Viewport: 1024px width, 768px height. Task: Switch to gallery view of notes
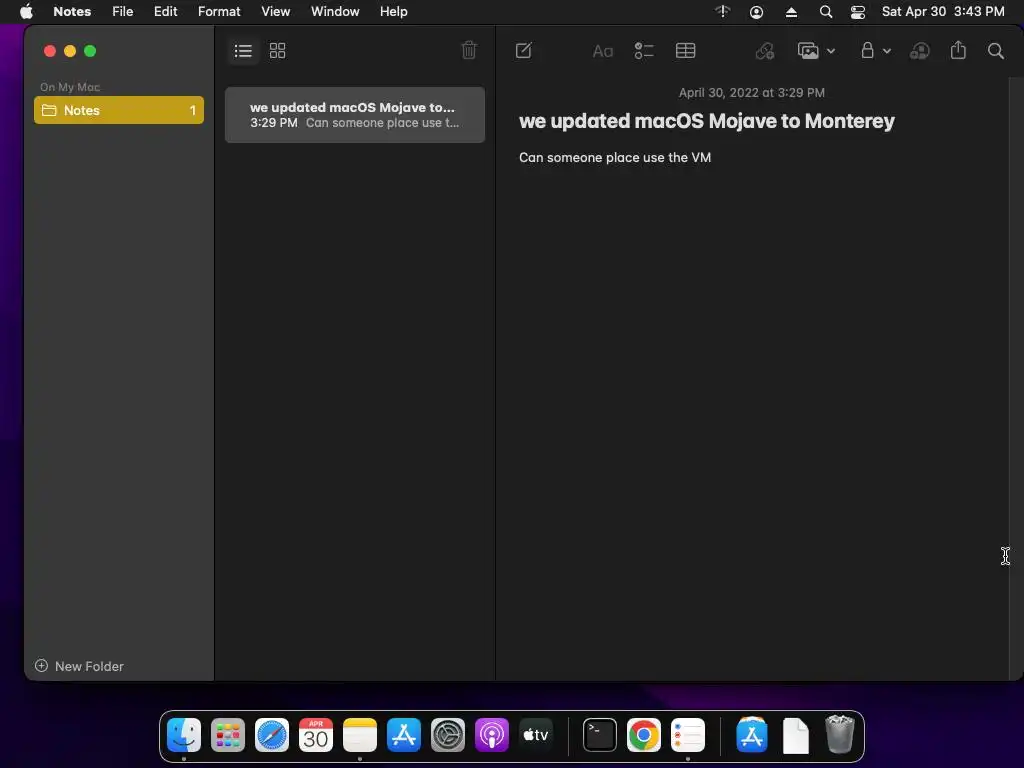[x=278, y=51]
